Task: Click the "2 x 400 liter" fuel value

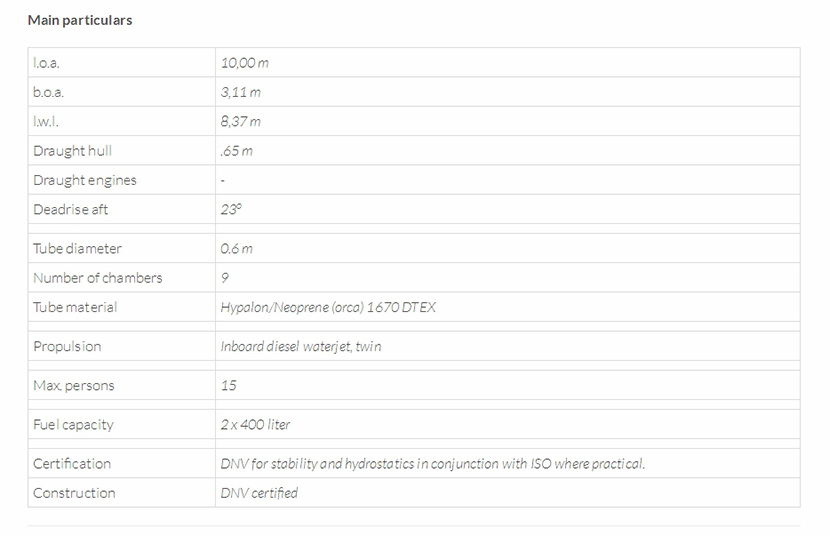Action: (x=256, y=424)
